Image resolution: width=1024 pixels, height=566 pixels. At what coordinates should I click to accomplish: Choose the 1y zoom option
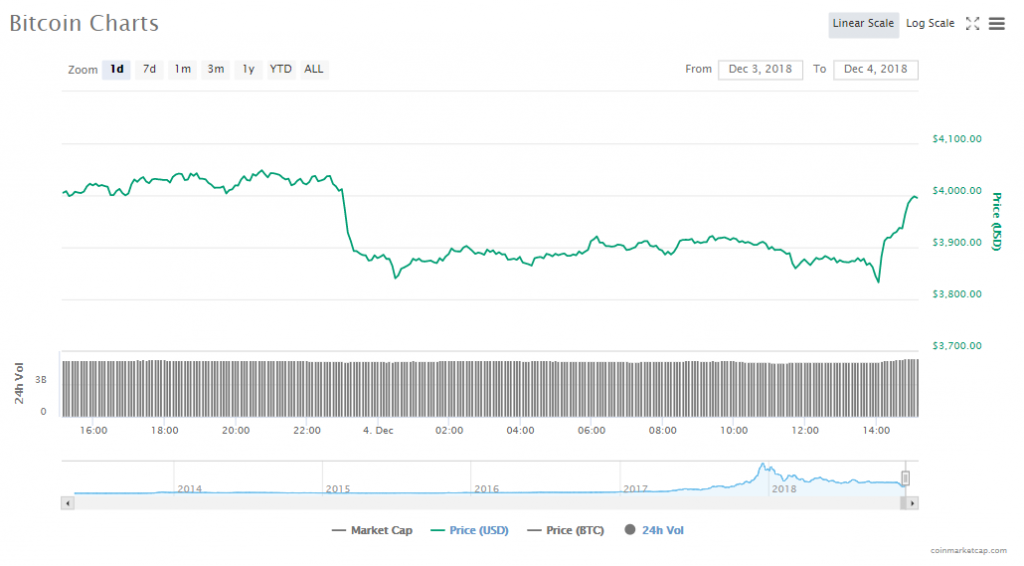[248, 69]
